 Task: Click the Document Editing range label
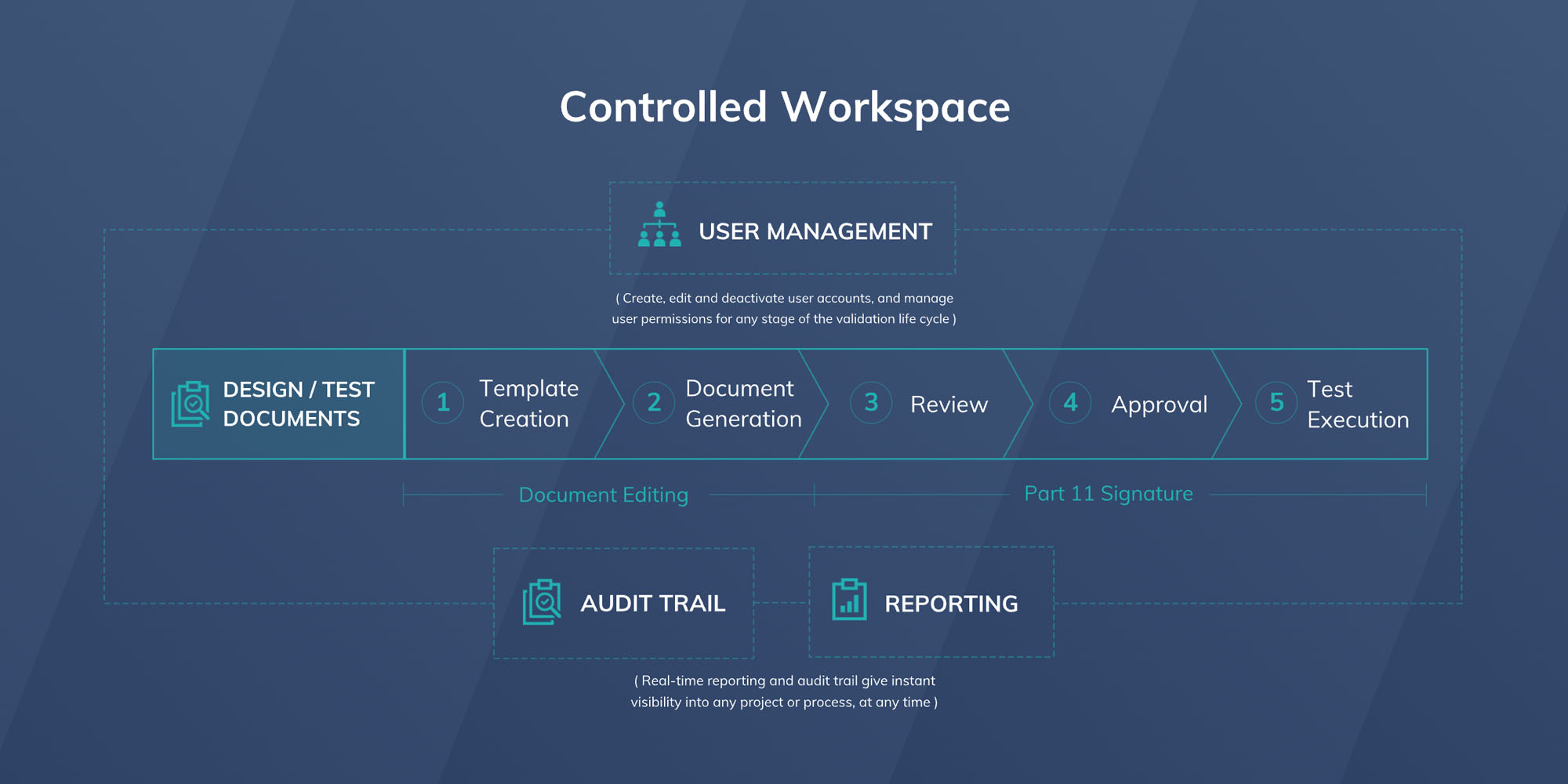[x=604, y=495]
